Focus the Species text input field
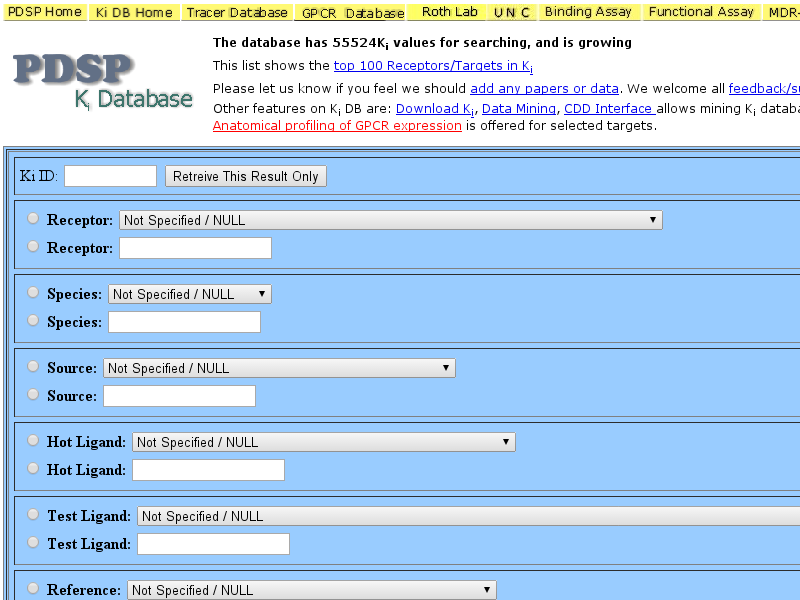The width and height of the screenshot is (800, 600). 184,322
